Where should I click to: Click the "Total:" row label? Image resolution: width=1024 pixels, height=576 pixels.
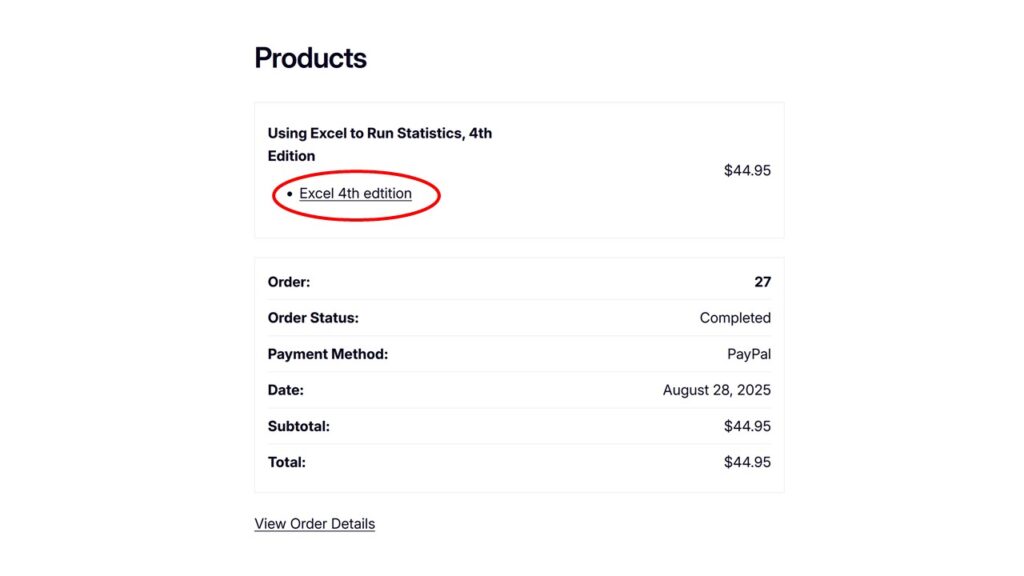click(286, 462)
